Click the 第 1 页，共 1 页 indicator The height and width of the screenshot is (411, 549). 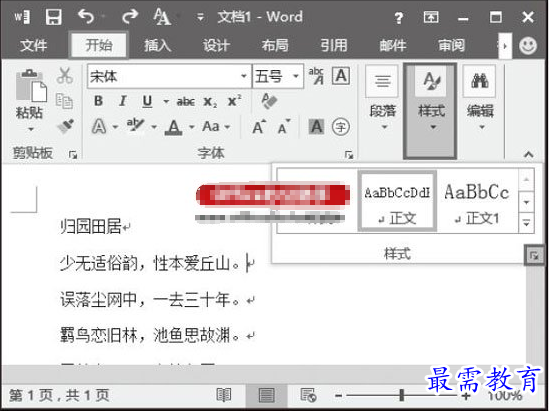click(x=59, y=395)
